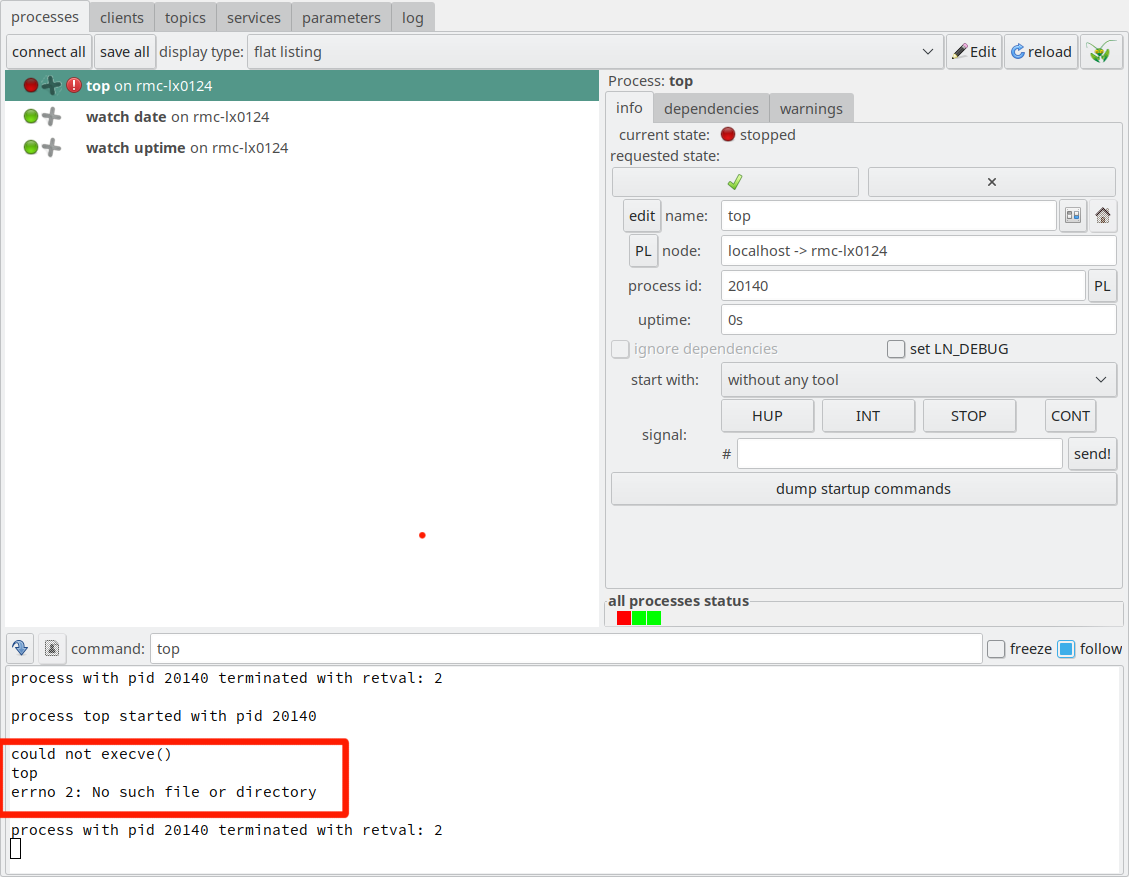Send STOP signal
The height and width of the screenshot is (877, 1129).
click(968, 416)
